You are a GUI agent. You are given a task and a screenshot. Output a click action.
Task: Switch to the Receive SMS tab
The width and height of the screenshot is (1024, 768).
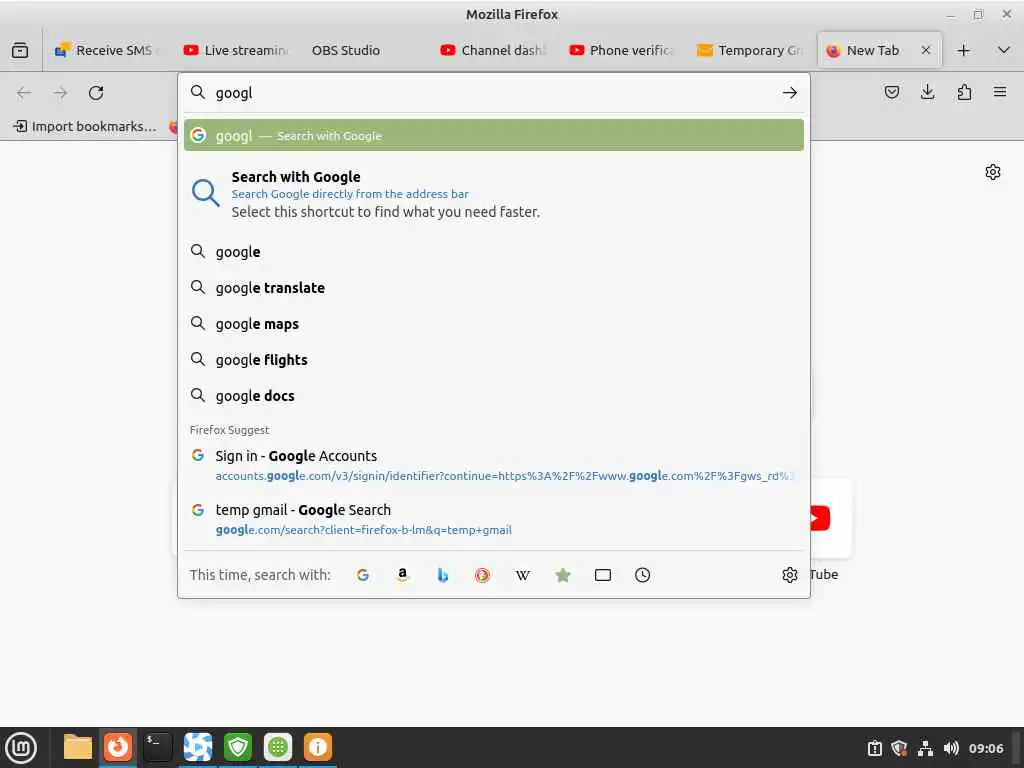click(x=106, y=50)
